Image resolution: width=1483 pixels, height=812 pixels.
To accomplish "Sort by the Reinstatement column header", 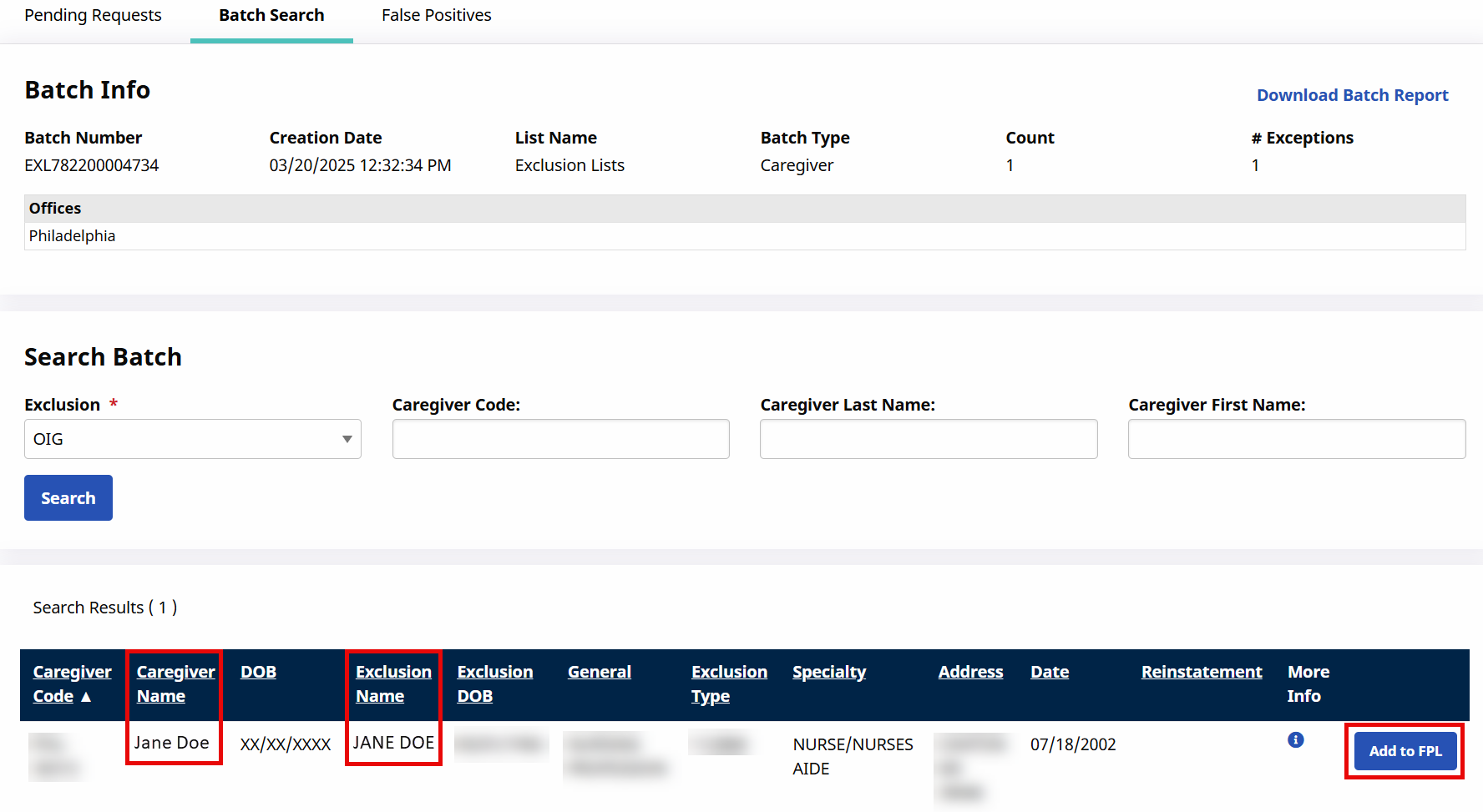I will 1201,672.
